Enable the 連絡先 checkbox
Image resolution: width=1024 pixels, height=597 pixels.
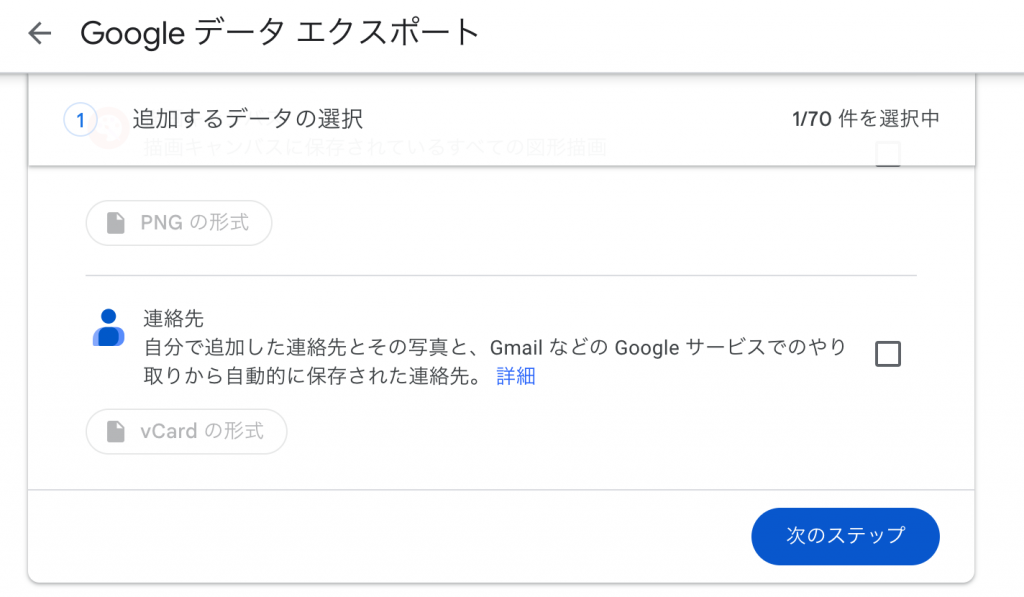(x=888, y=354)
